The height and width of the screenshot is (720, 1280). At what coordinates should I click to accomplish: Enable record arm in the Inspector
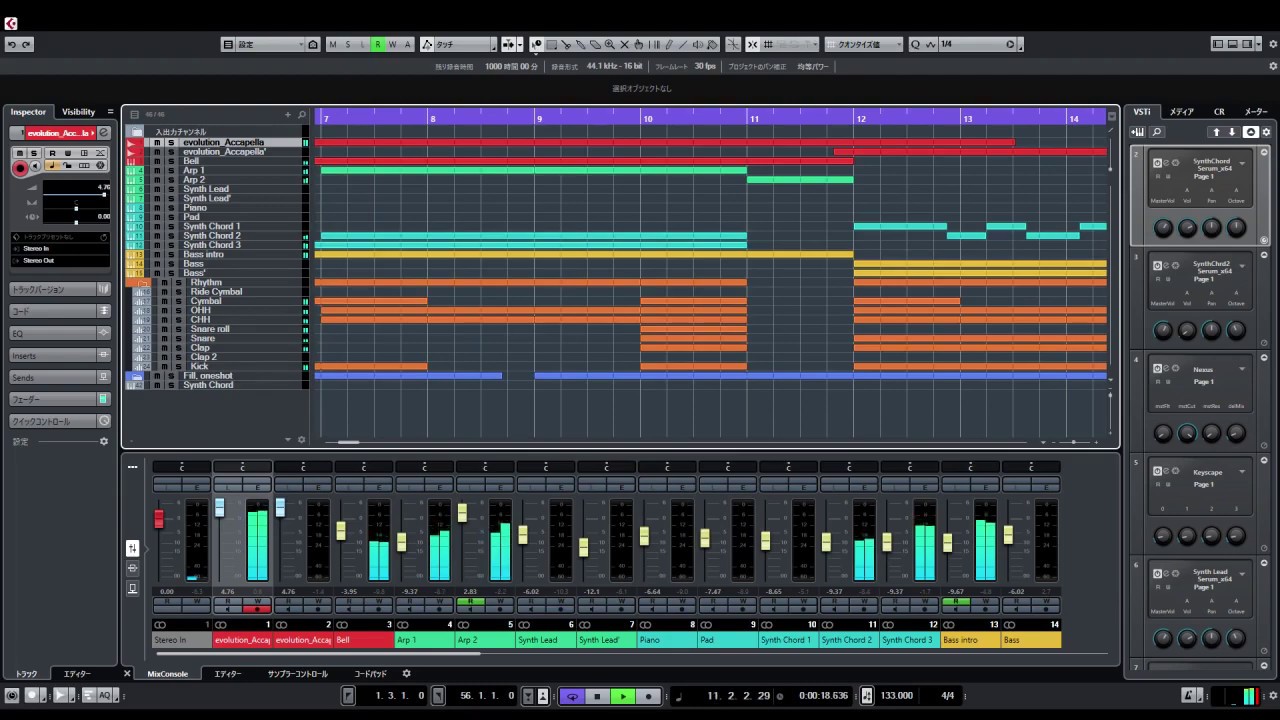click(x=19, y=168)
